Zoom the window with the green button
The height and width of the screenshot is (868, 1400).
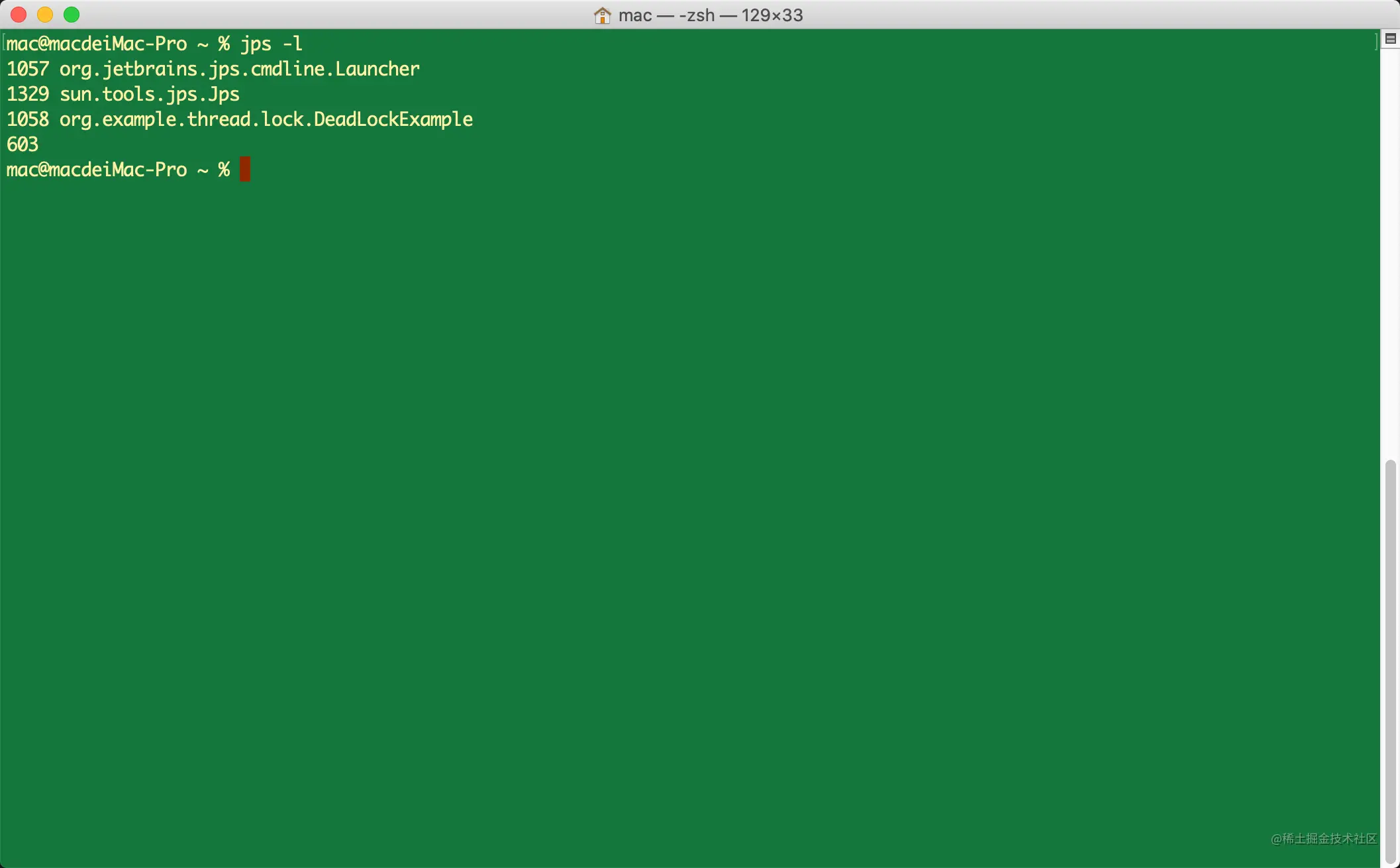coord(72,15)
